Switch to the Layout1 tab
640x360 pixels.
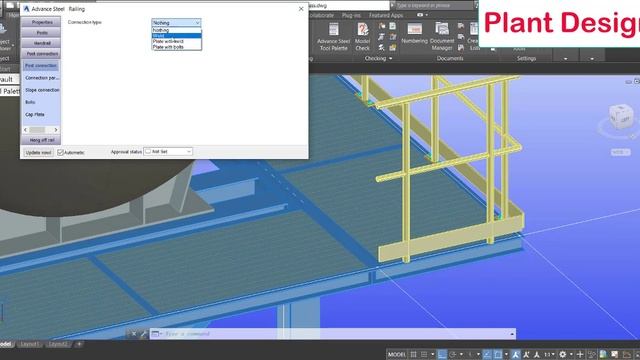(30, 344)
